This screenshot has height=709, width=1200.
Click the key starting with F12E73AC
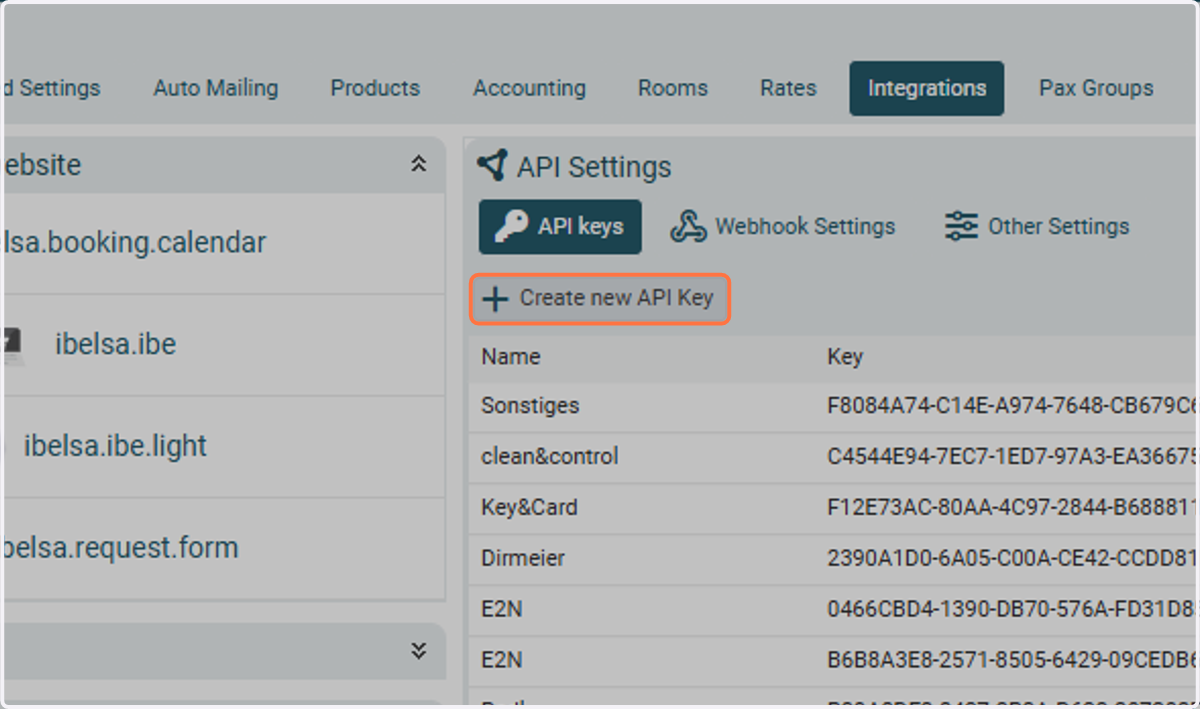tap(1011, 508)
